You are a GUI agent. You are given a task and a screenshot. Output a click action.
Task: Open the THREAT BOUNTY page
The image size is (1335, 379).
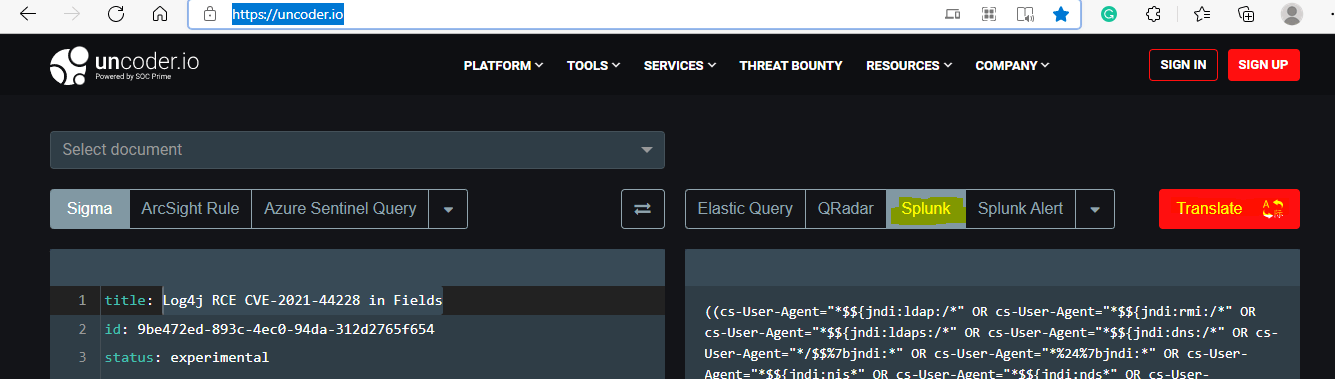791,66
